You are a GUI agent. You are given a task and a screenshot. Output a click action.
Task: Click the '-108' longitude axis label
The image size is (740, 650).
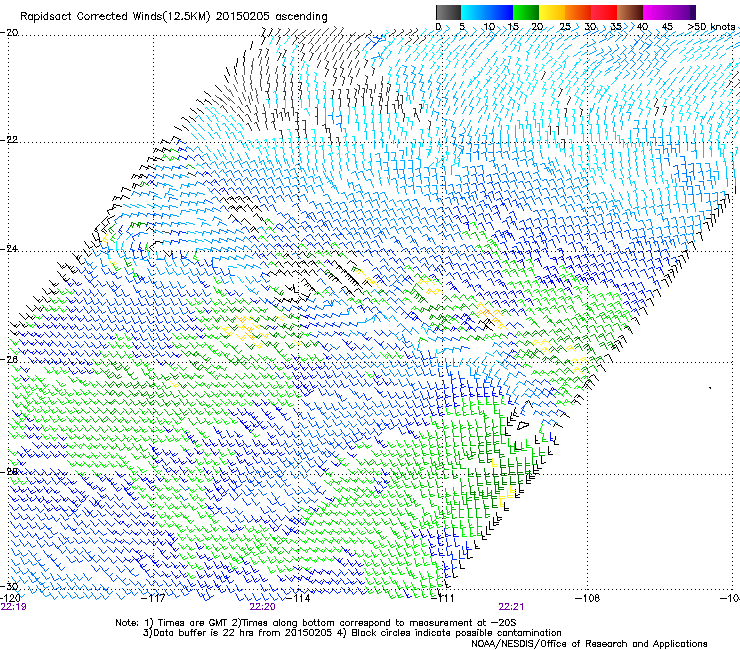click(x=587, y=598)
